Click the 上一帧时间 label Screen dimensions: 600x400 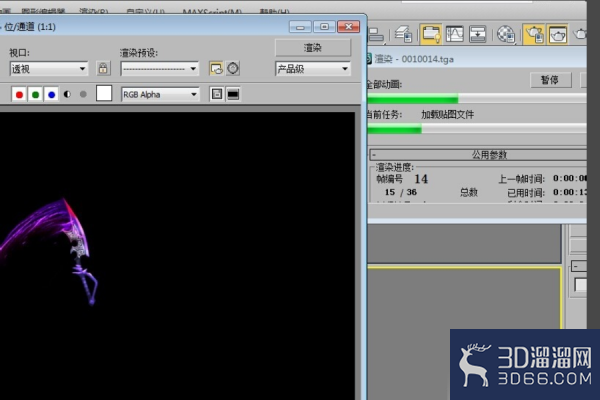pos(521,179)
